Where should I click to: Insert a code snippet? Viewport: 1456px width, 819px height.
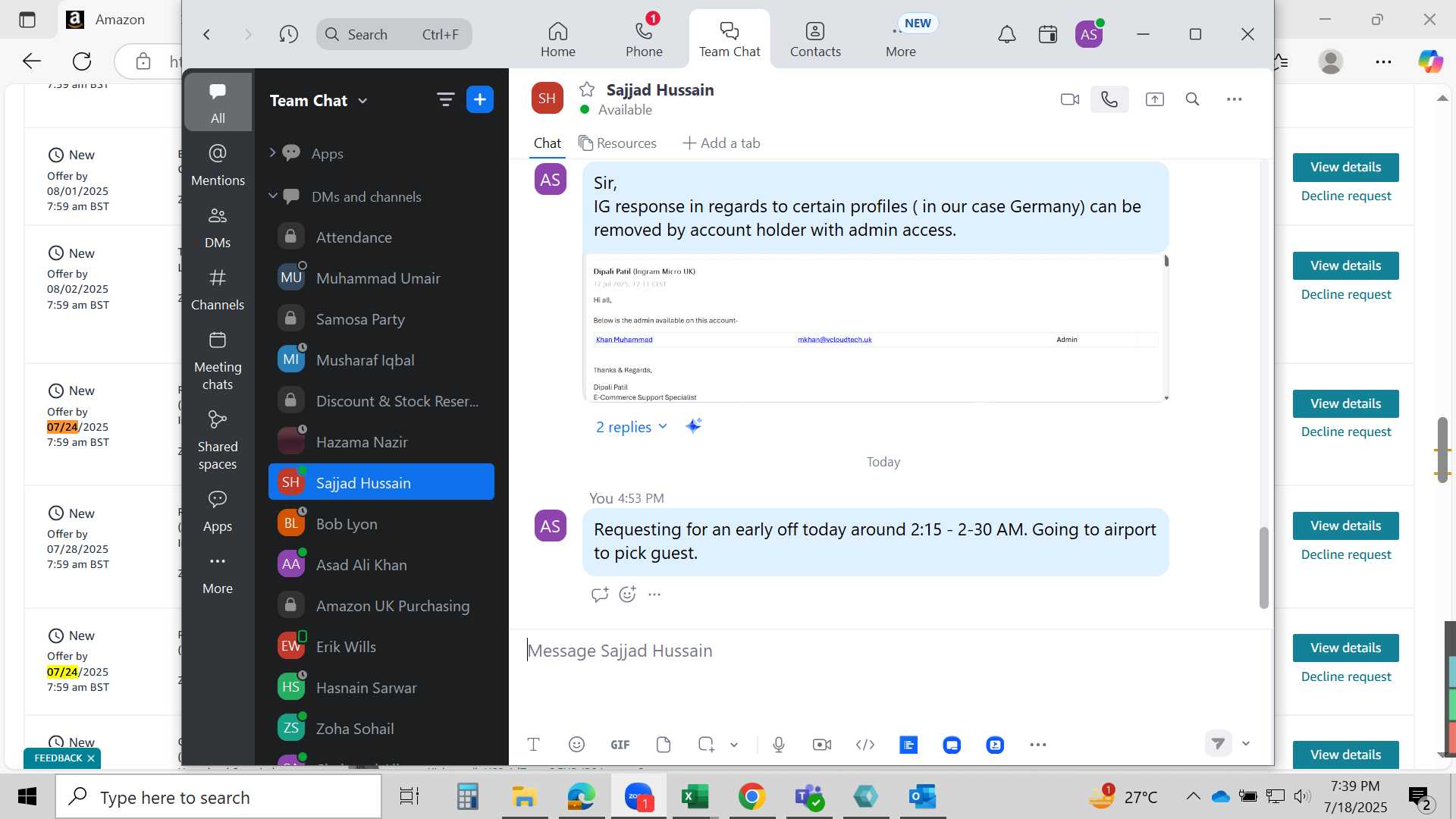pyautogui.click(x=865, y=745)
